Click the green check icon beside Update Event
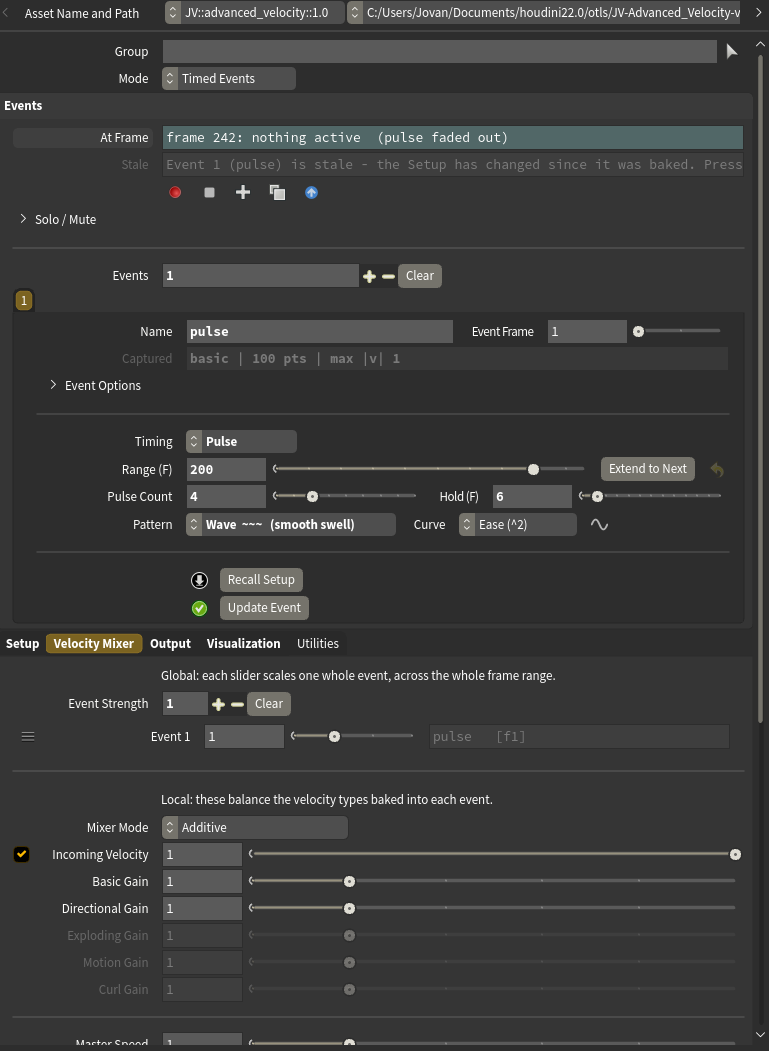Image resolution: width=769 pixels, height=1051 pixels. (200, 608)
